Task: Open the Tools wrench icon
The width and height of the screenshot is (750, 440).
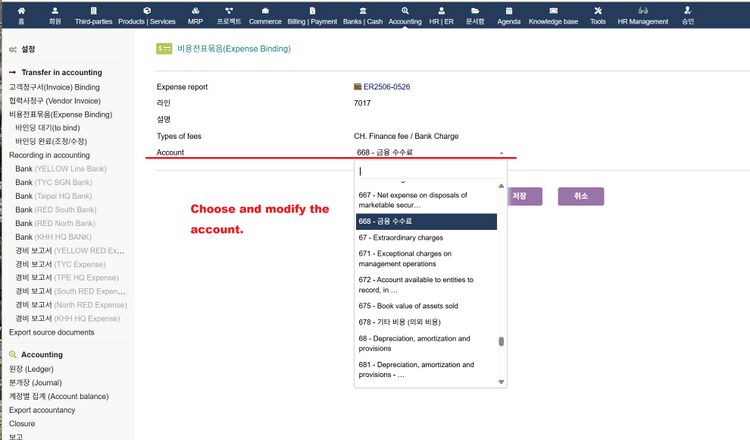Action: 598,11
